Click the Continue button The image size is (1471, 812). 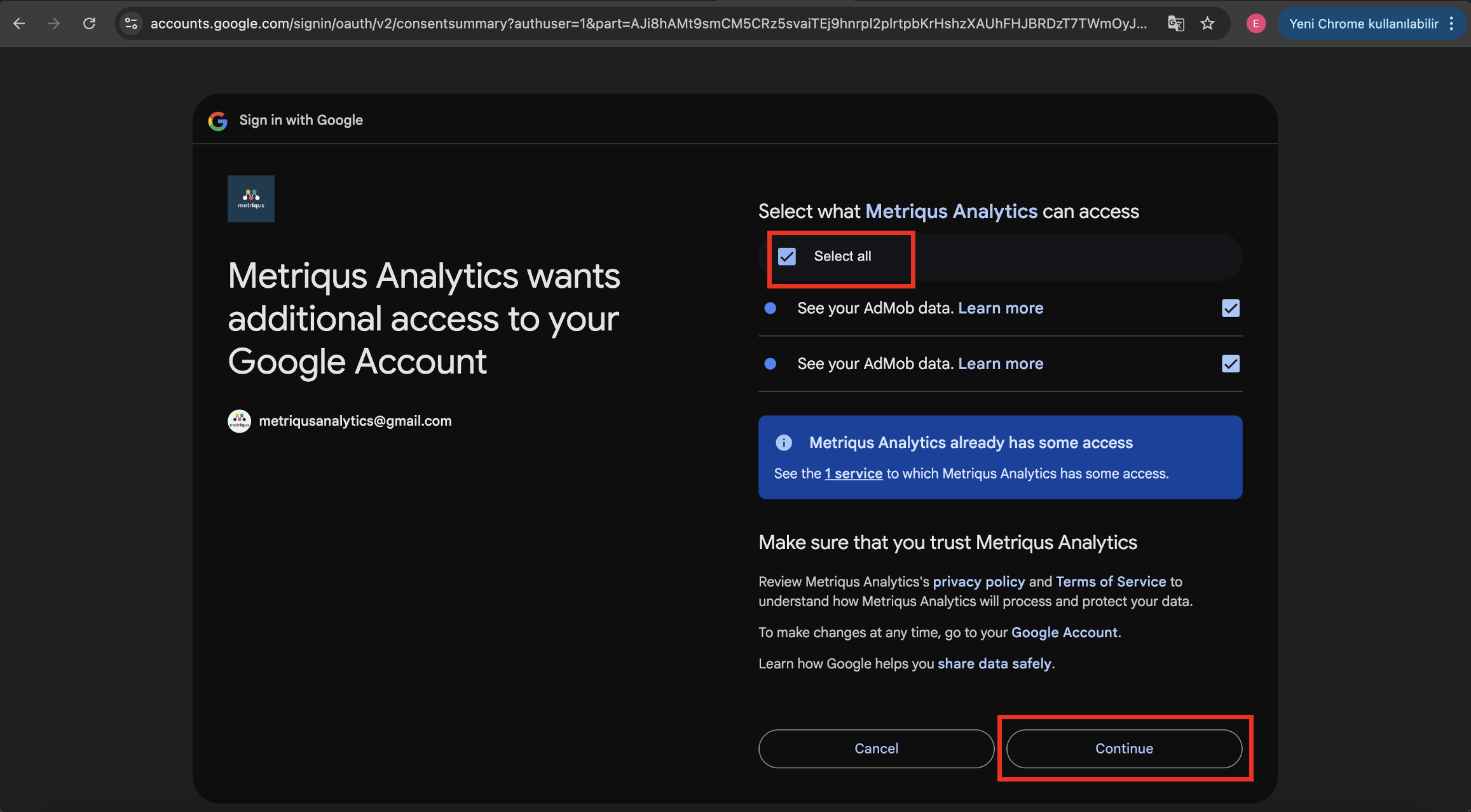click(x=1124, y=748)
